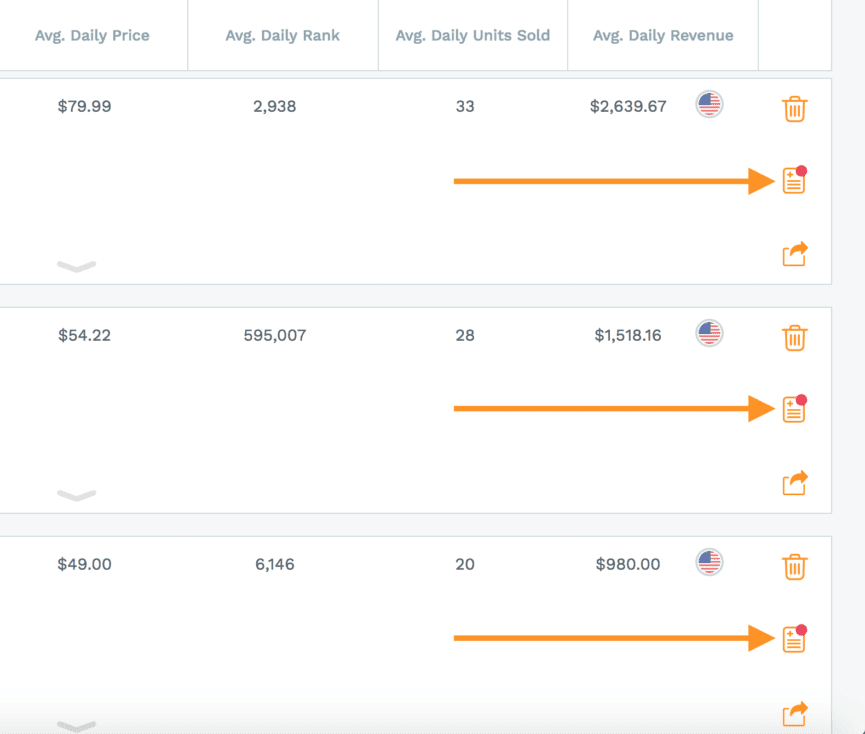Screen dimensions: 865x734
Task: Click the $2,639.67 revenue value
Action: [628, 106]
